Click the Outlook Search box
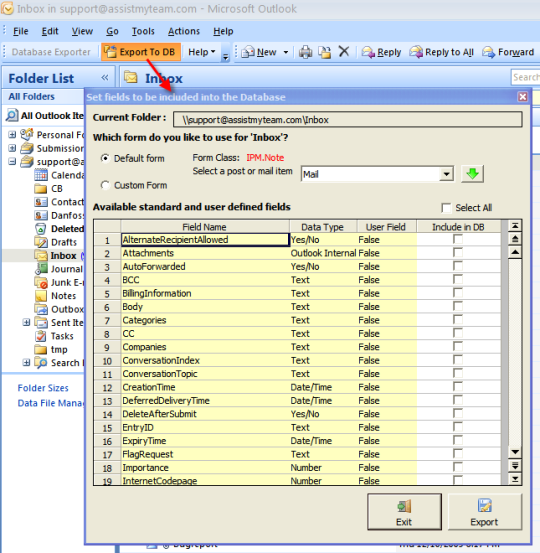The width and height of the screenshot is (540, 553). point(526,77)
